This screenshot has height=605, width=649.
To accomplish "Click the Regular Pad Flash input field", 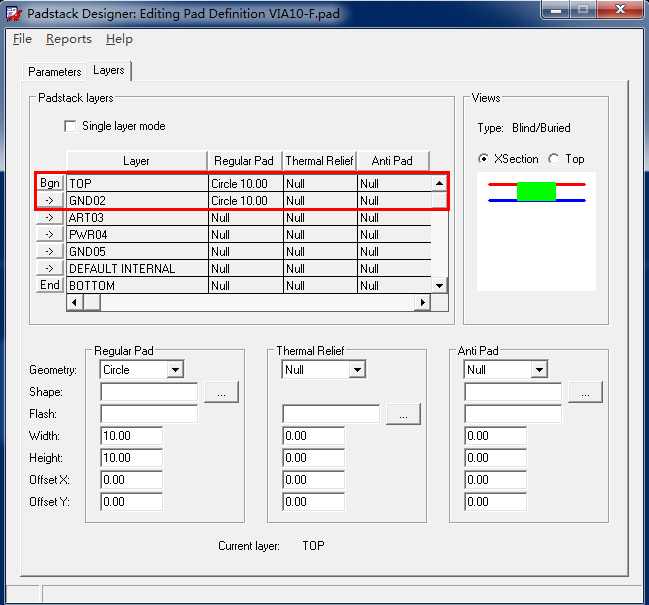I will click(x=149, y=414).
